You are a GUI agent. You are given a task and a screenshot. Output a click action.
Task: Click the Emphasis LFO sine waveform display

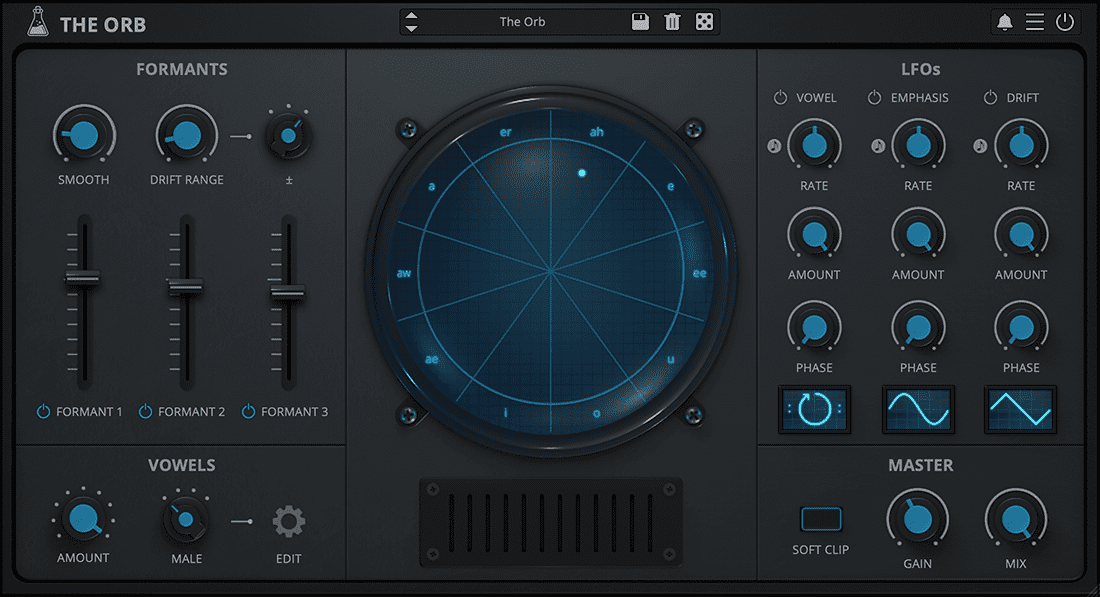coord(918,409)
